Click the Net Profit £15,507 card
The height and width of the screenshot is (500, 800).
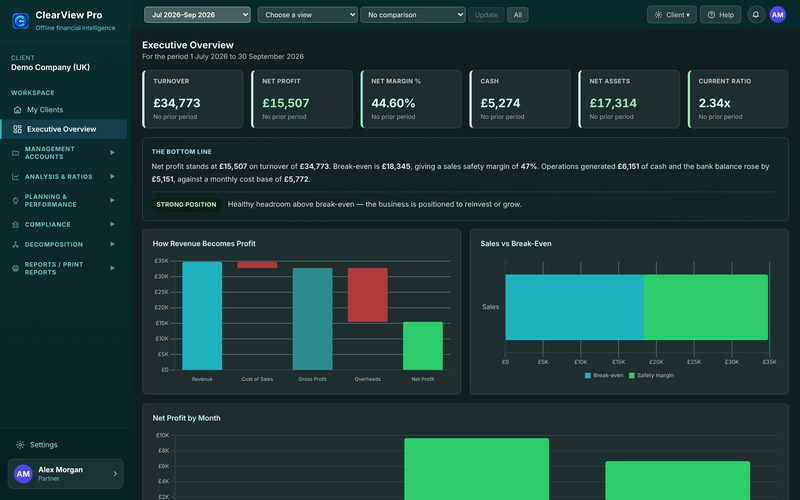coord(302,99)
